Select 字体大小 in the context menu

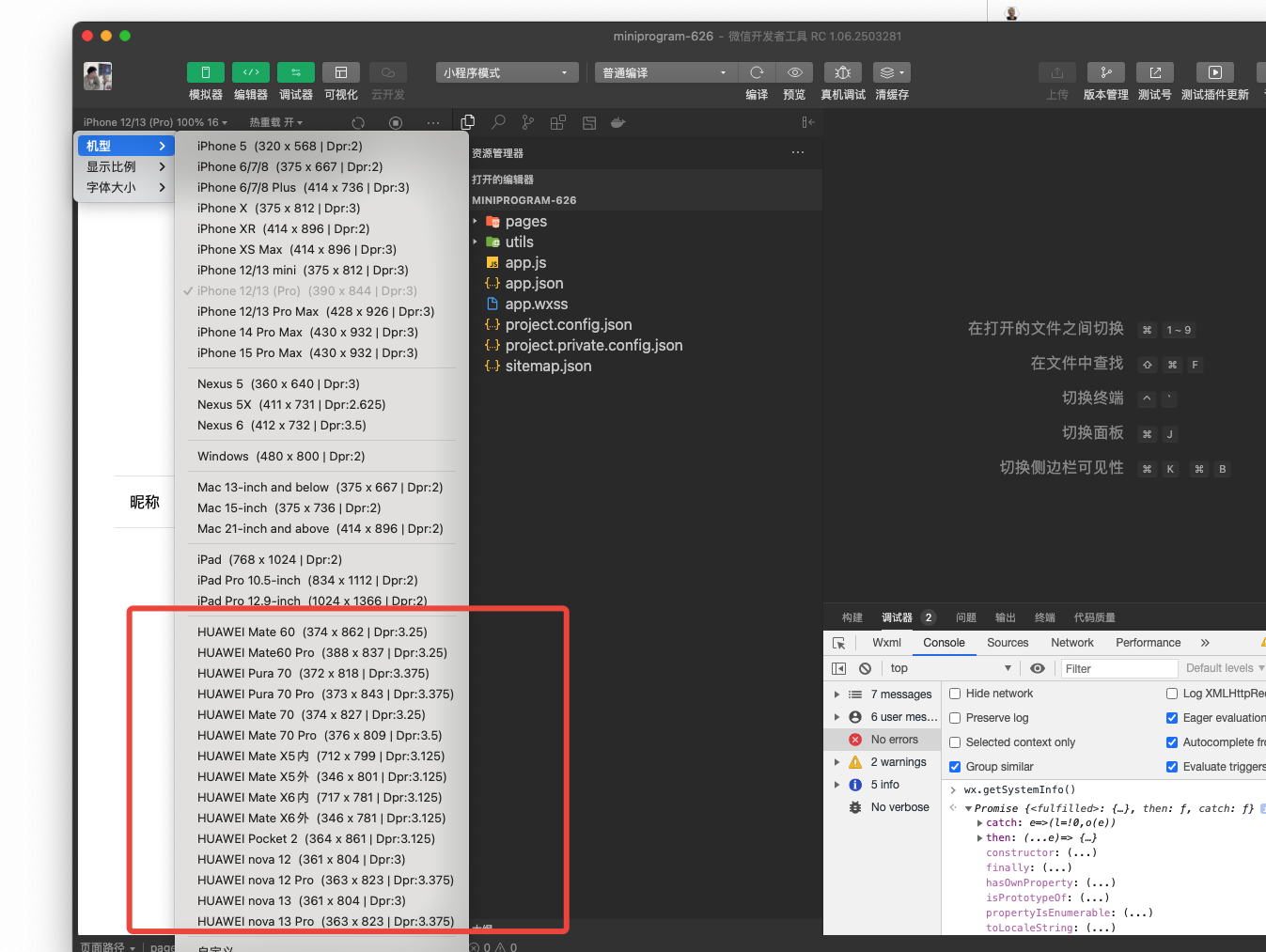point(125,187)
